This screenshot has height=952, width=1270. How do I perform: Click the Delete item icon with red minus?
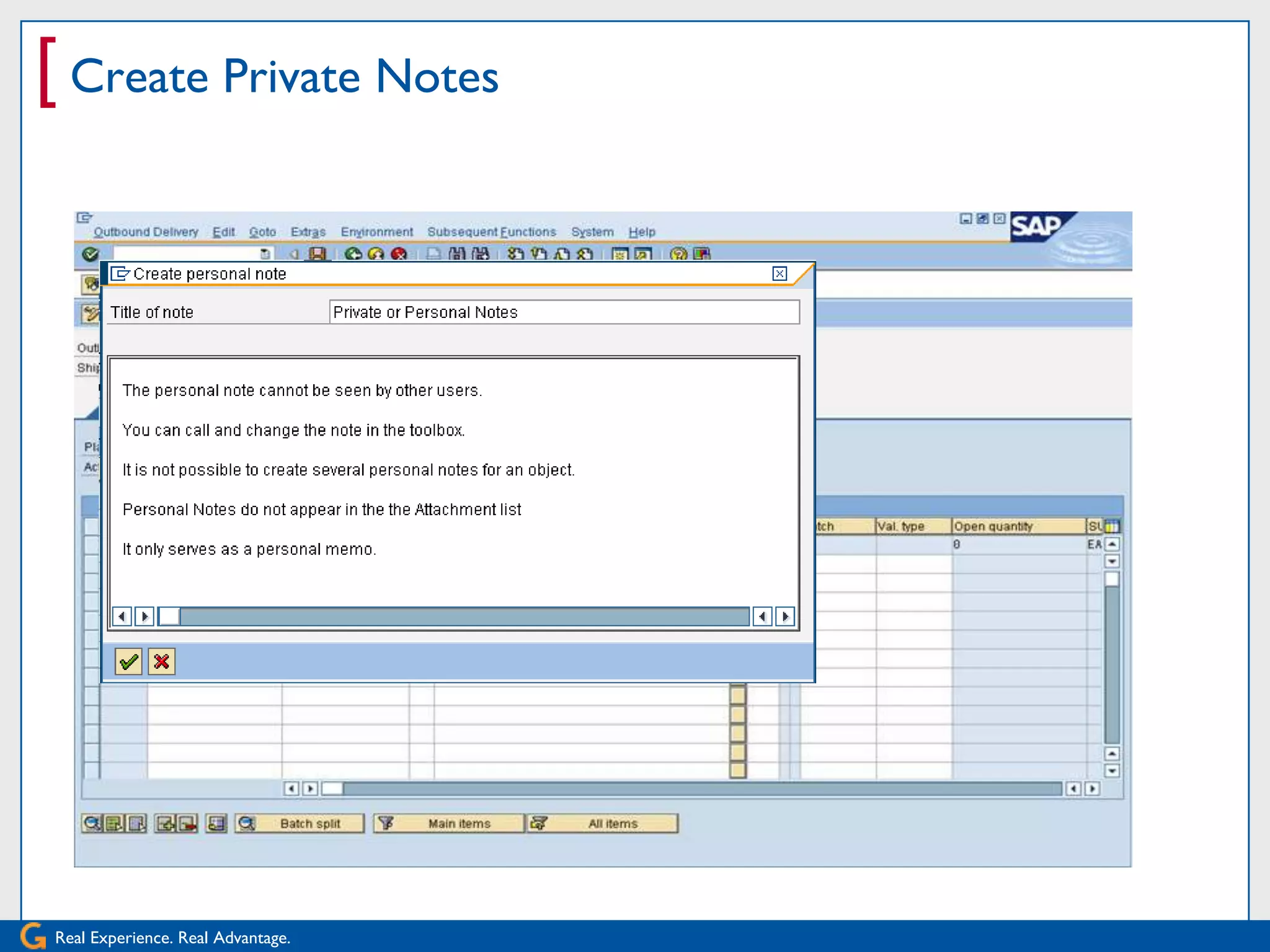(187, 824)
